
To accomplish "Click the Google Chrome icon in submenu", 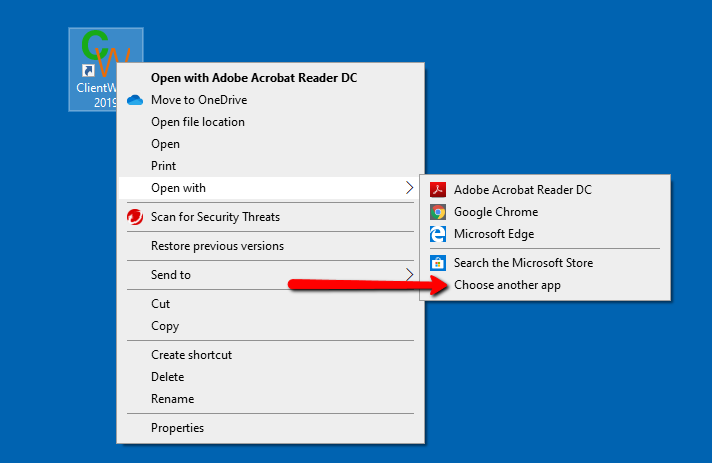I will click(438, 212).
